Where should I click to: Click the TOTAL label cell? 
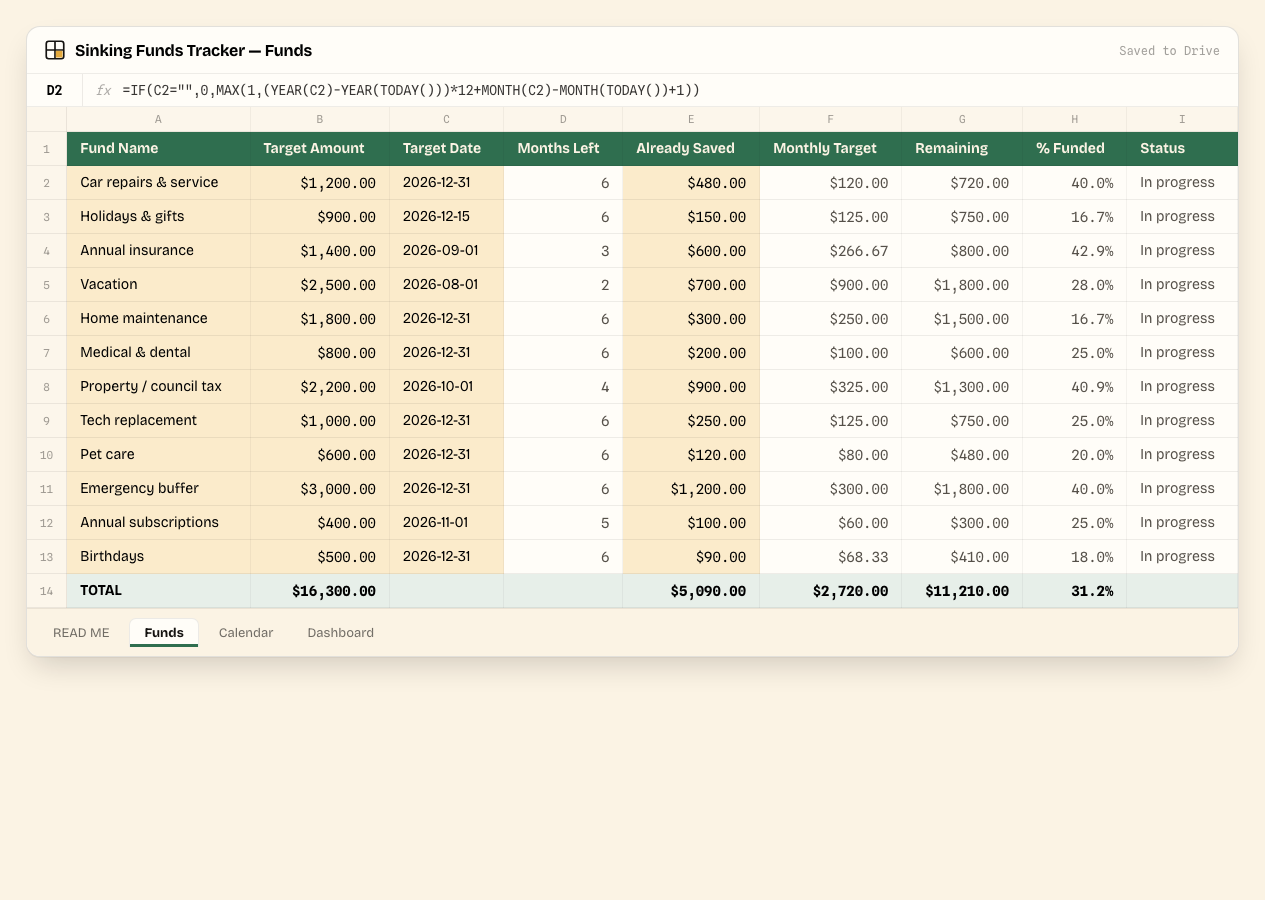click(158, 591)
